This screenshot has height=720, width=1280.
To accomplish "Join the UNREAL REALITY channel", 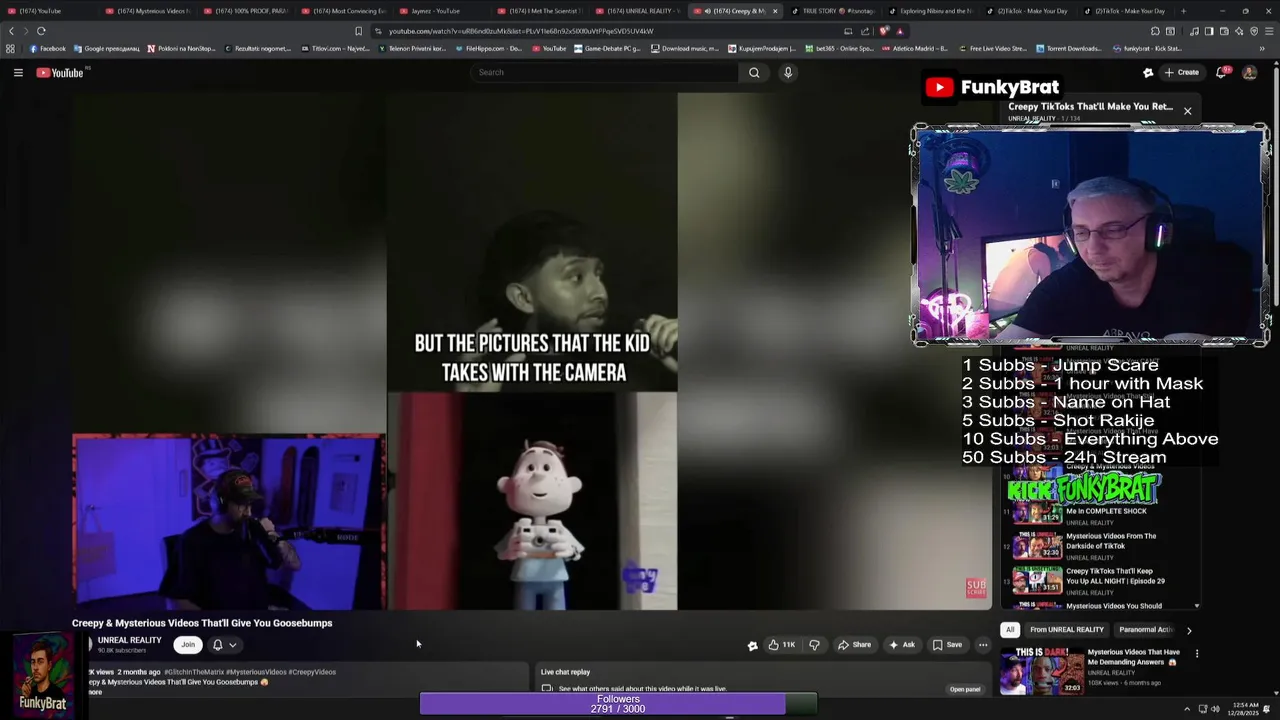I will pos(187,645).
